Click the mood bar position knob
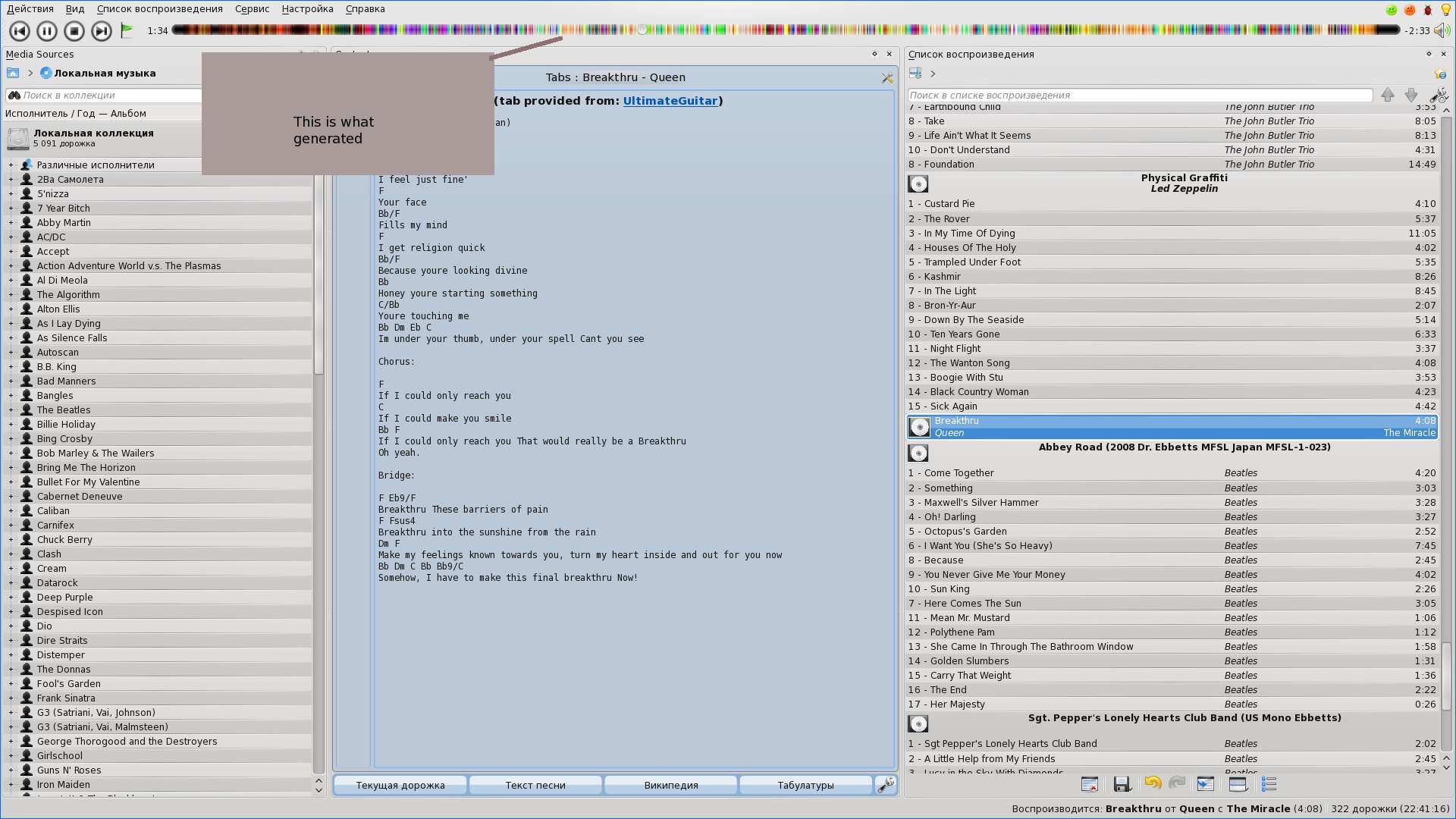The height and width of the screenshot is (819, 1456). [642, 30]
